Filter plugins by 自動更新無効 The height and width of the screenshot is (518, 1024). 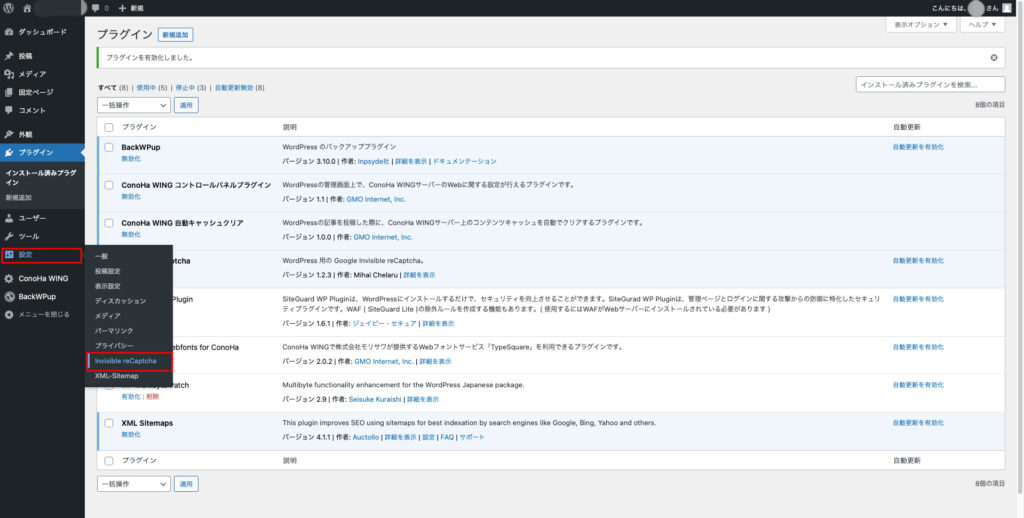(234, 88)
